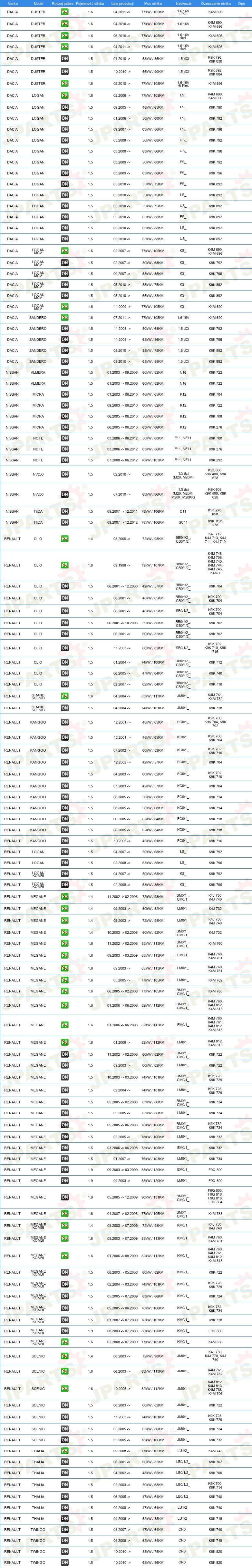The image size is (252, 1568).
Task: Click the Pojemność silnika column header
Action: [90, 3]
